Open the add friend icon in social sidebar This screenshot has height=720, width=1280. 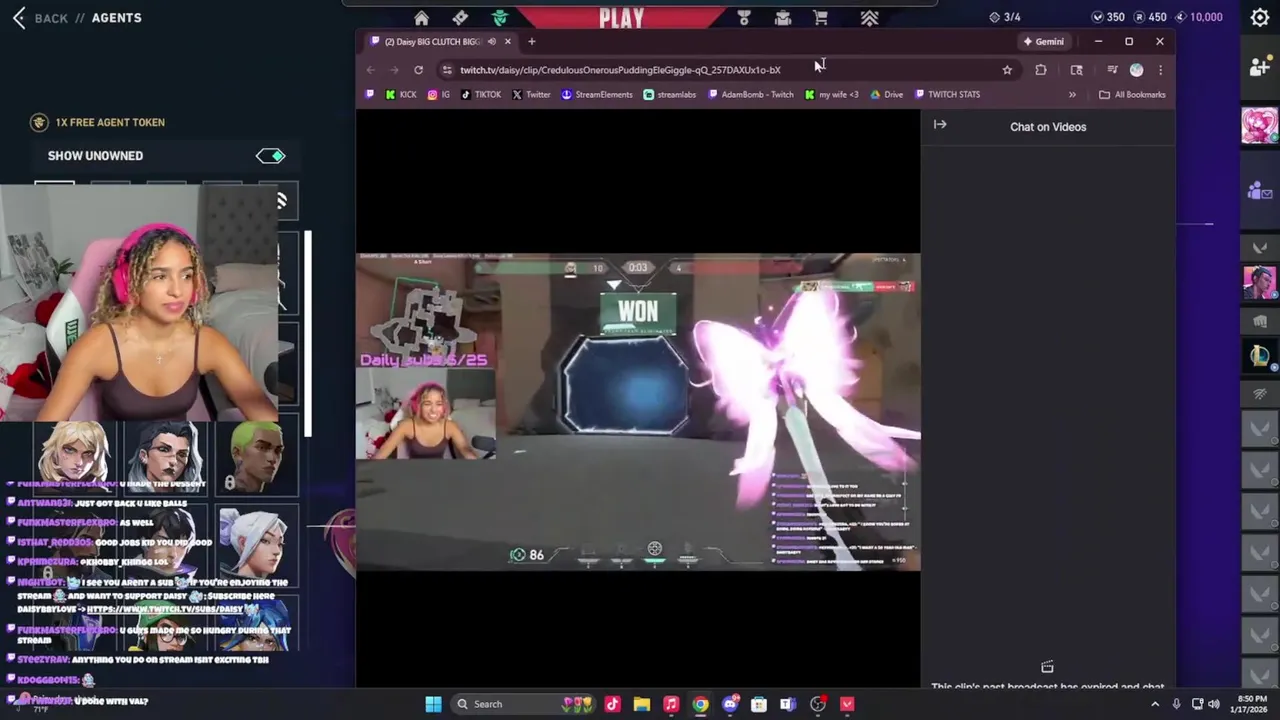coord(1259,66)
